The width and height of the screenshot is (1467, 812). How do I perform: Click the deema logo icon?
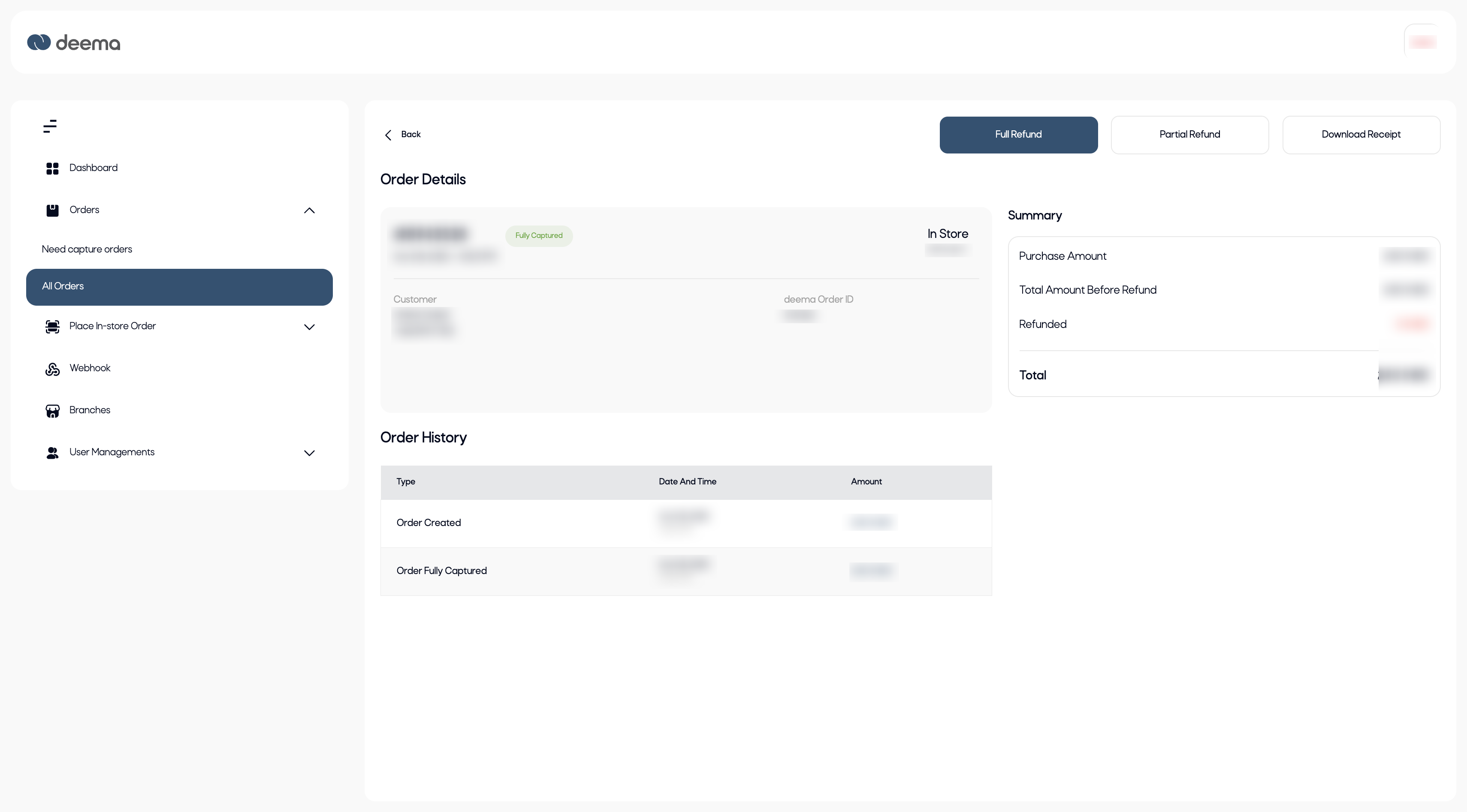click(39, 43)
